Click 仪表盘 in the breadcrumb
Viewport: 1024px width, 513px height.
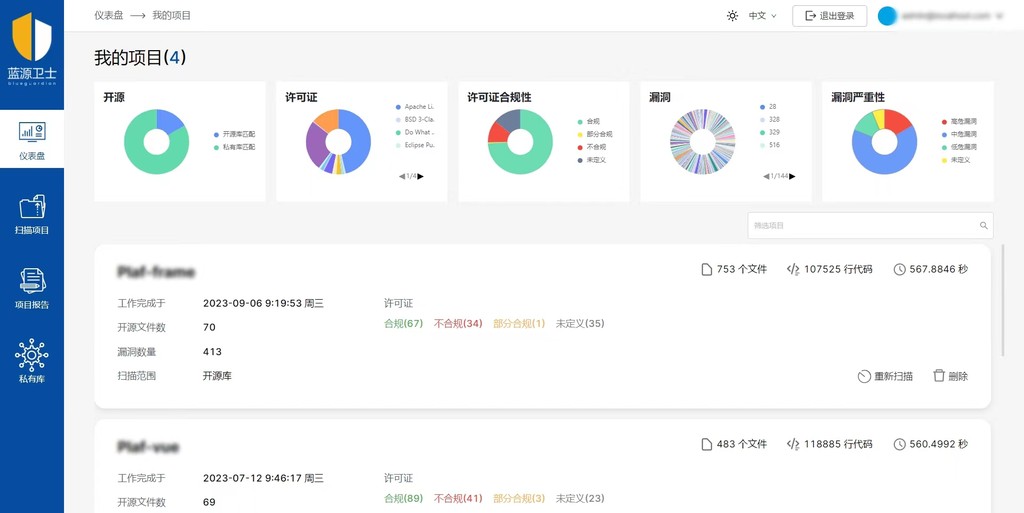[109, 16]
